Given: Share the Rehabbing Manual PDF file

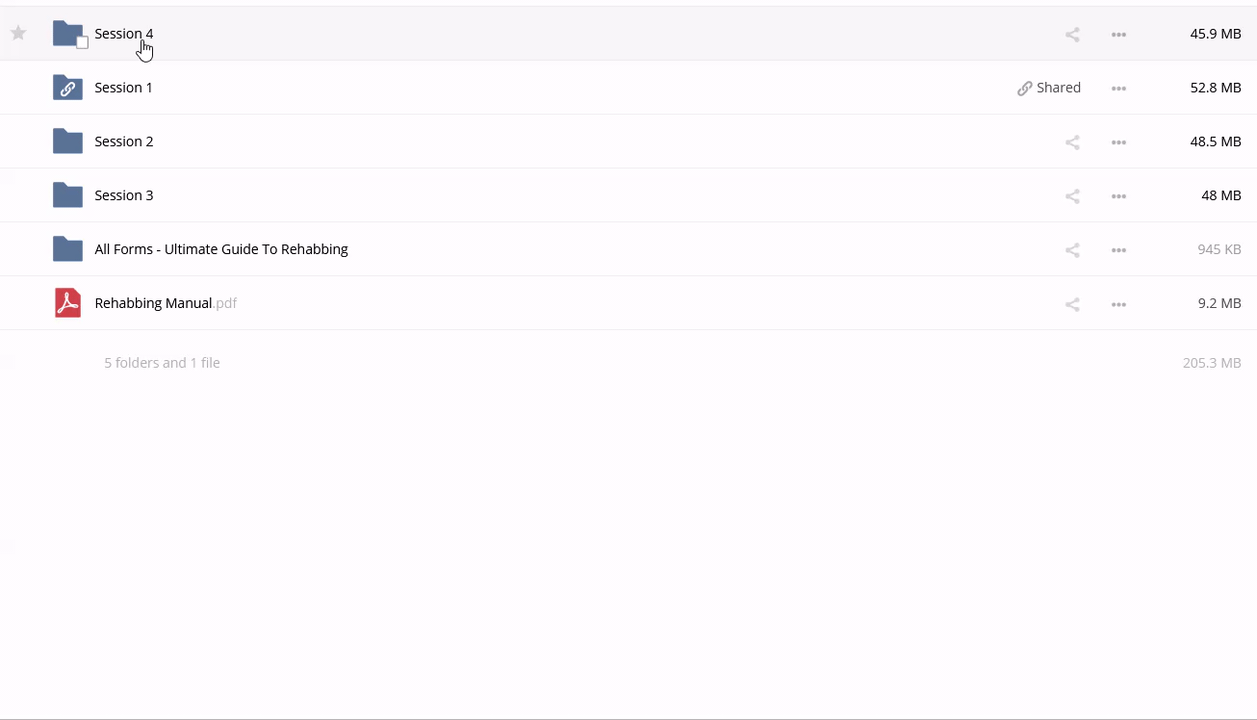Looking at the screenshot, I should pos(1072,305).
